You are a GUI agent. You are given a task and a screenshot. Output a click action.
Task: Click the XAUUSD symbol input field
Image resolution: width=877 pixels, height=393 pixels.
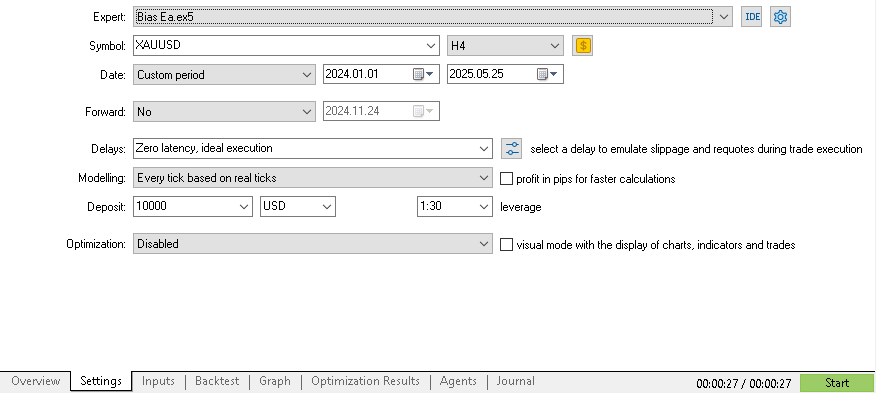point(279,46)
